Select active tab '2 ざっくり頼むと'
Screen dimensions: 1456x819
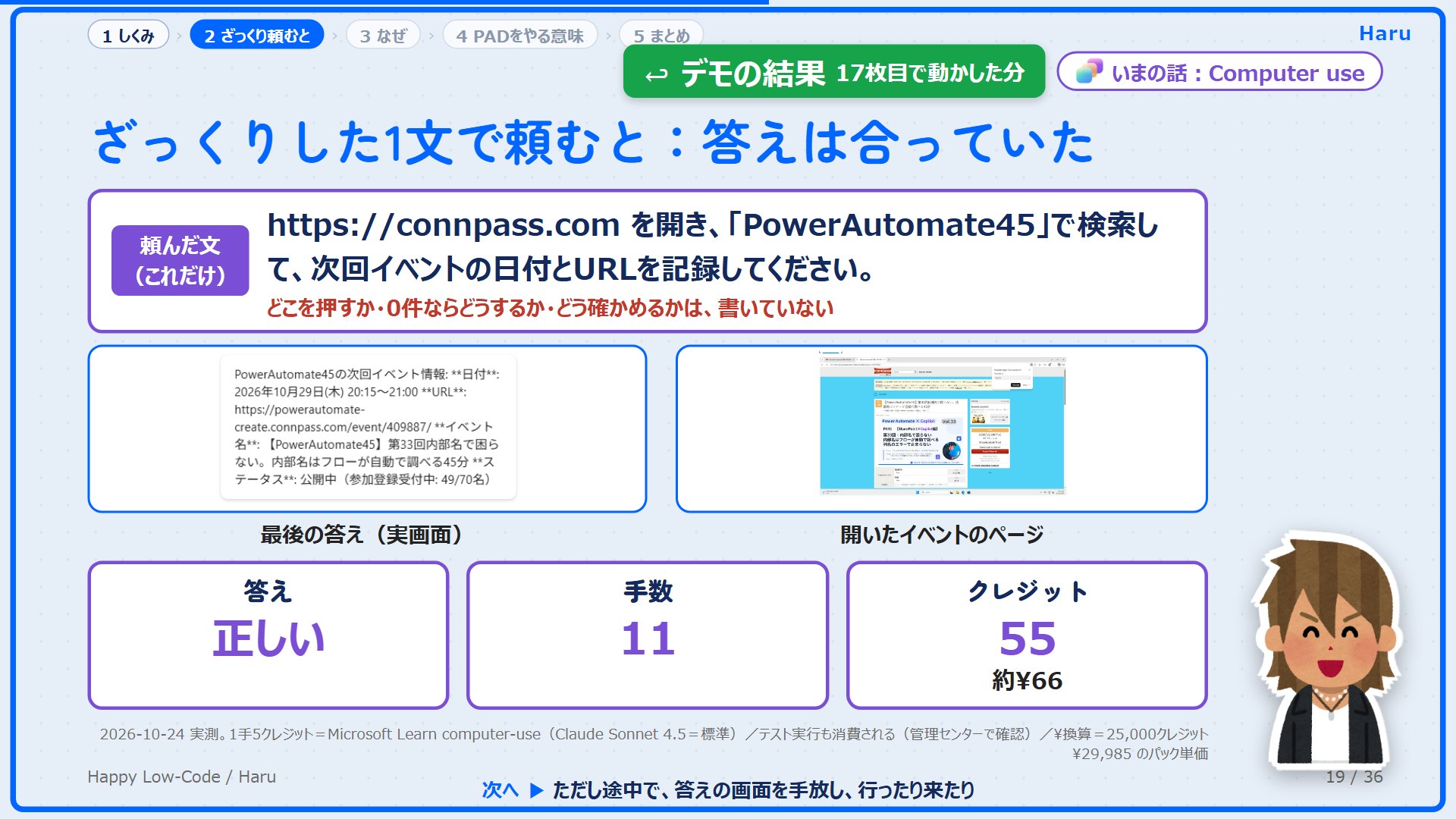[x=257, y=36]
